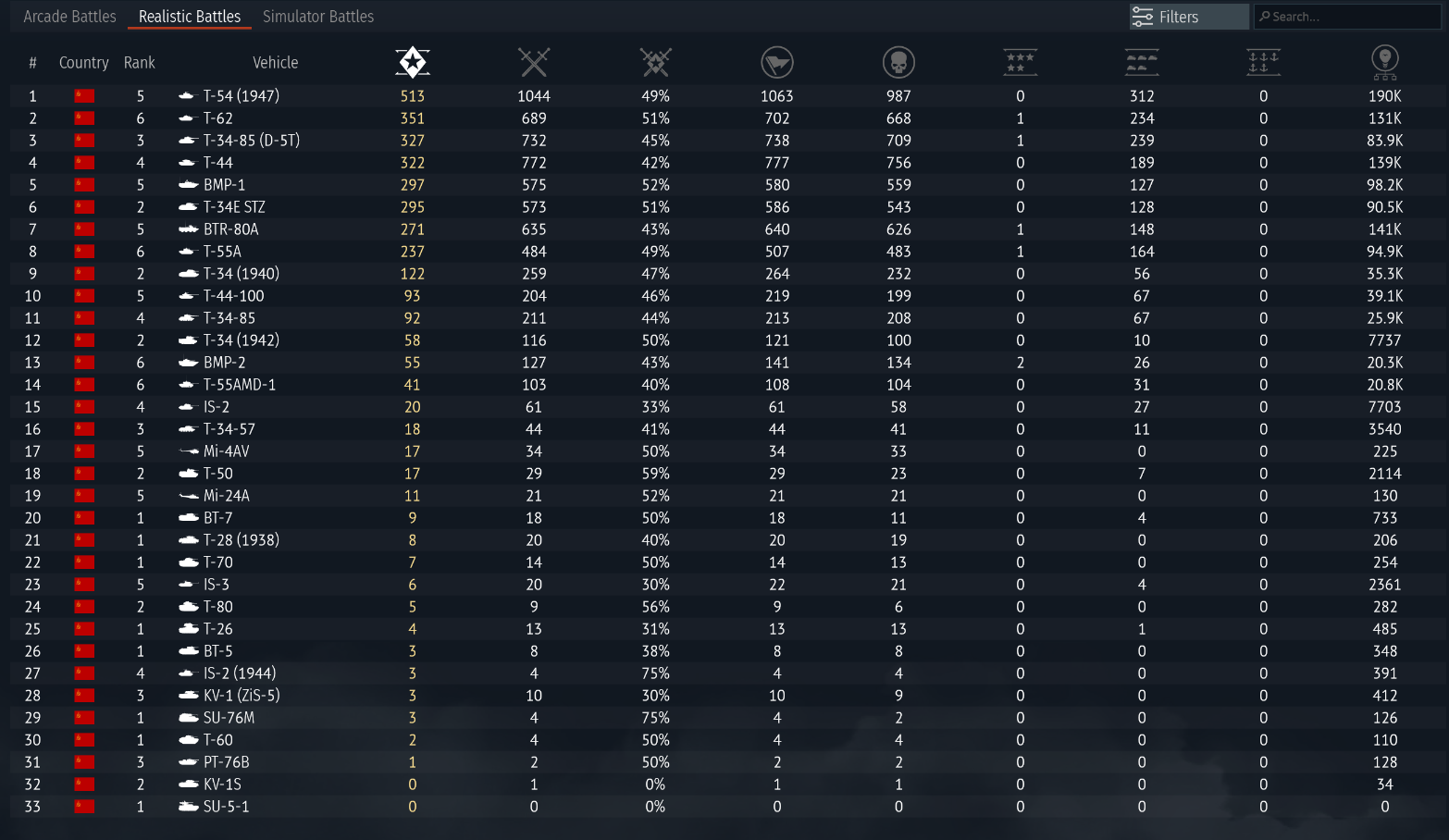The image size is (1449, 840).
Task: Select the Realistic Battles tab
Action: pos(190,17)
